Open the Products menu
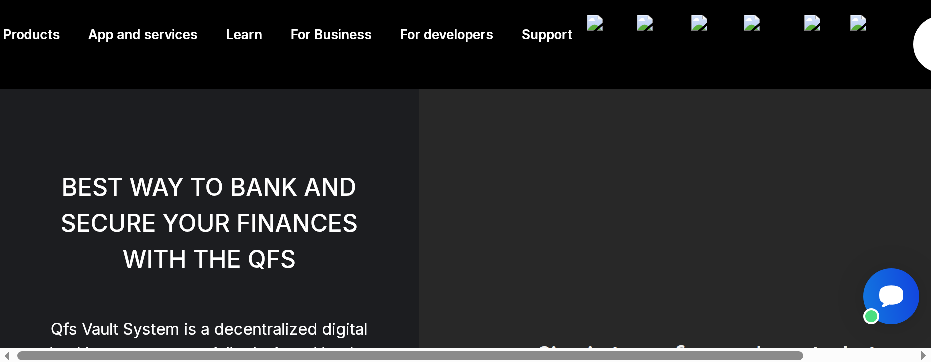The image size is (931, 362). click(x=31, y=34)
